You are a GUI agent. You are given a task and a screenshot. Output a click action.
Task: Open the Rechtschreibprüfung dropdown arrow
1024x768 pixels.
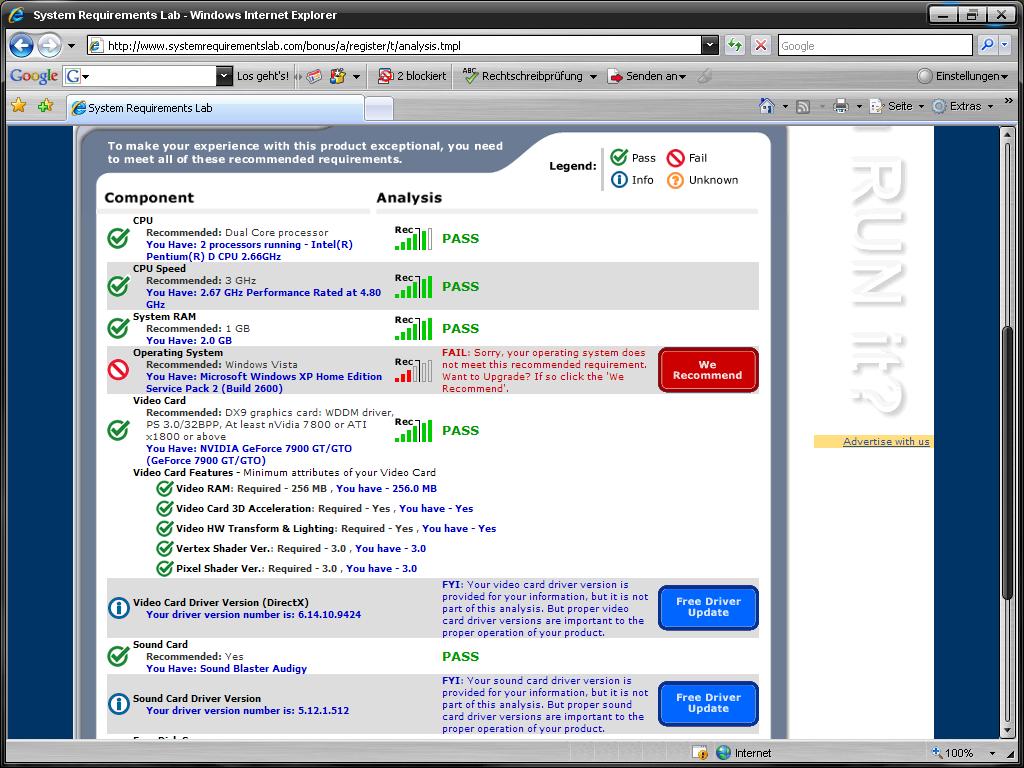[x=593, y=76]
